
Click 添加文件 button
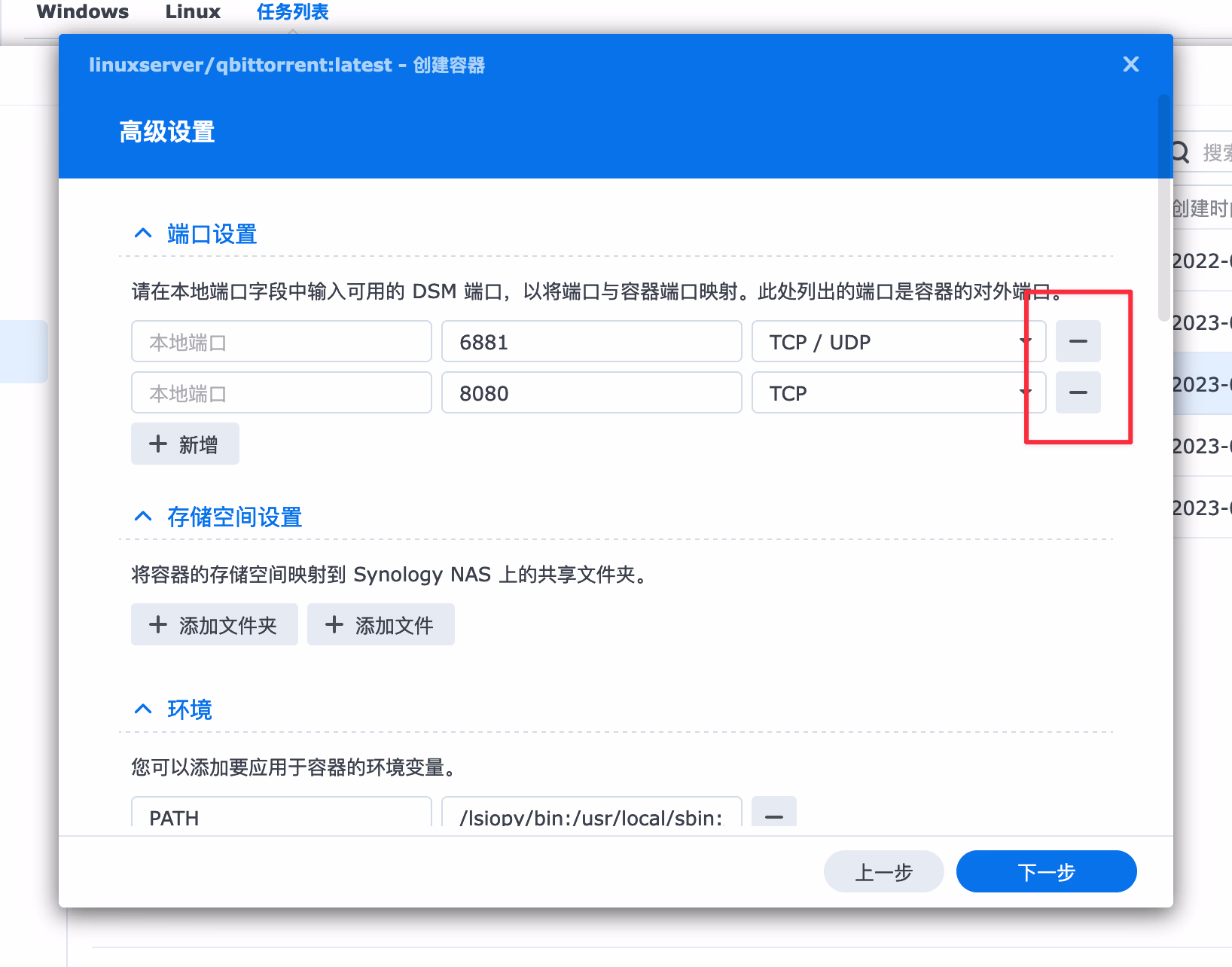(380, 625)
